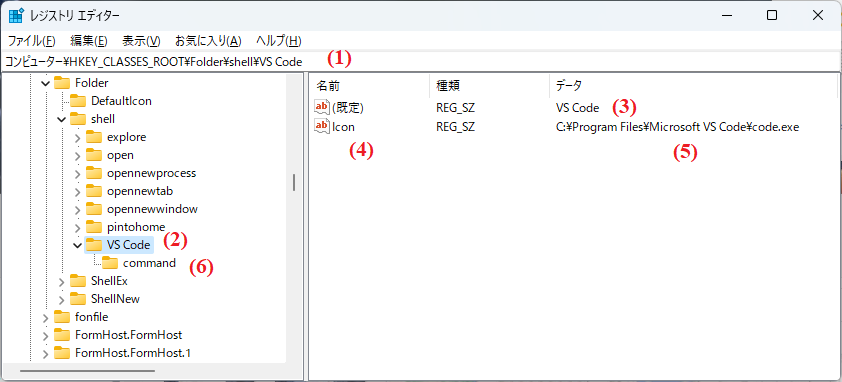Select the opennewwindow key label
Screen dimensions: 842x382
pos(153,209)
